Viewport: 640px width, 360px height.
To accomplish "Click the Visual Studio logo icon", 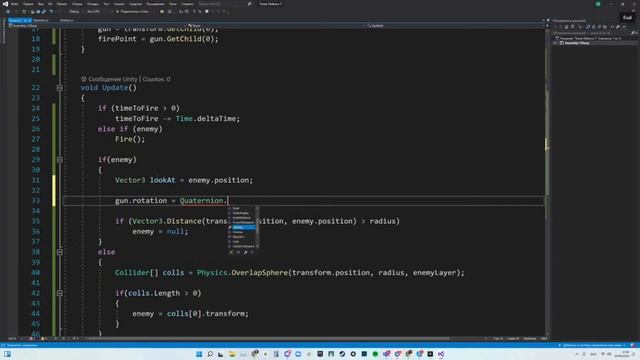I will tap(5, 4).
